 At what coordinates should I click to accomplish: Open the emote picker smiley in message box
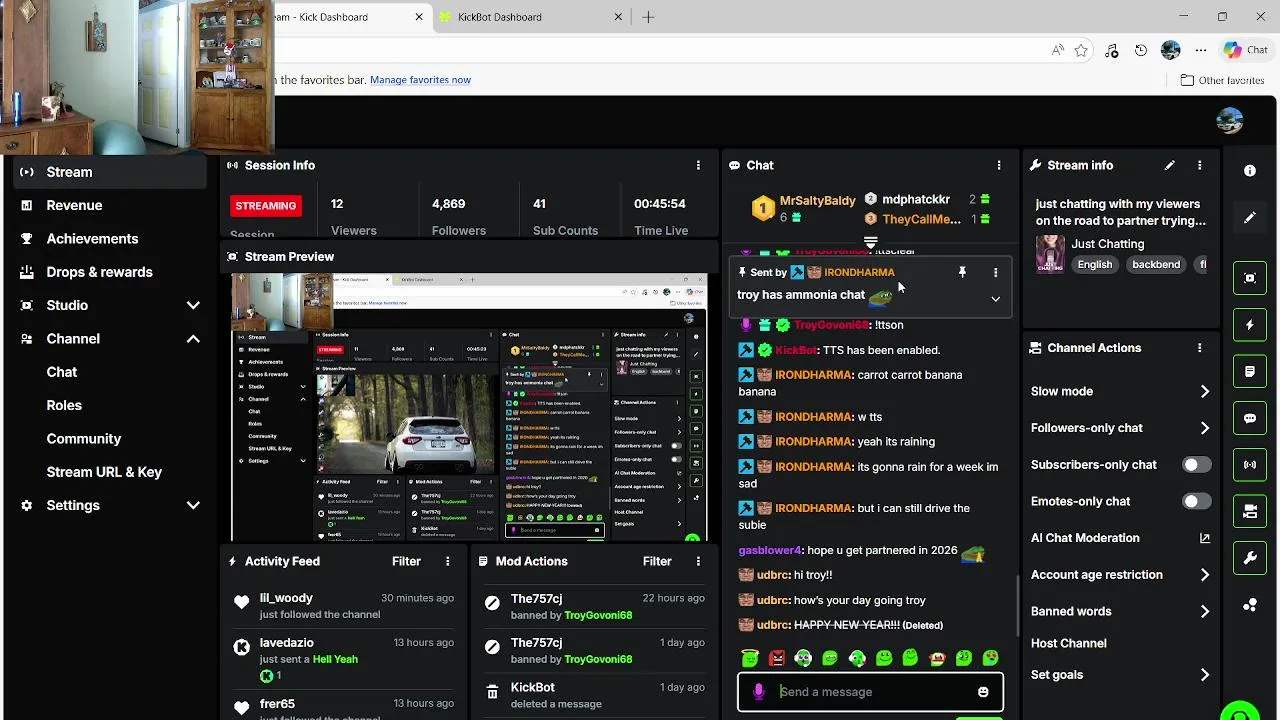[983, 692]
